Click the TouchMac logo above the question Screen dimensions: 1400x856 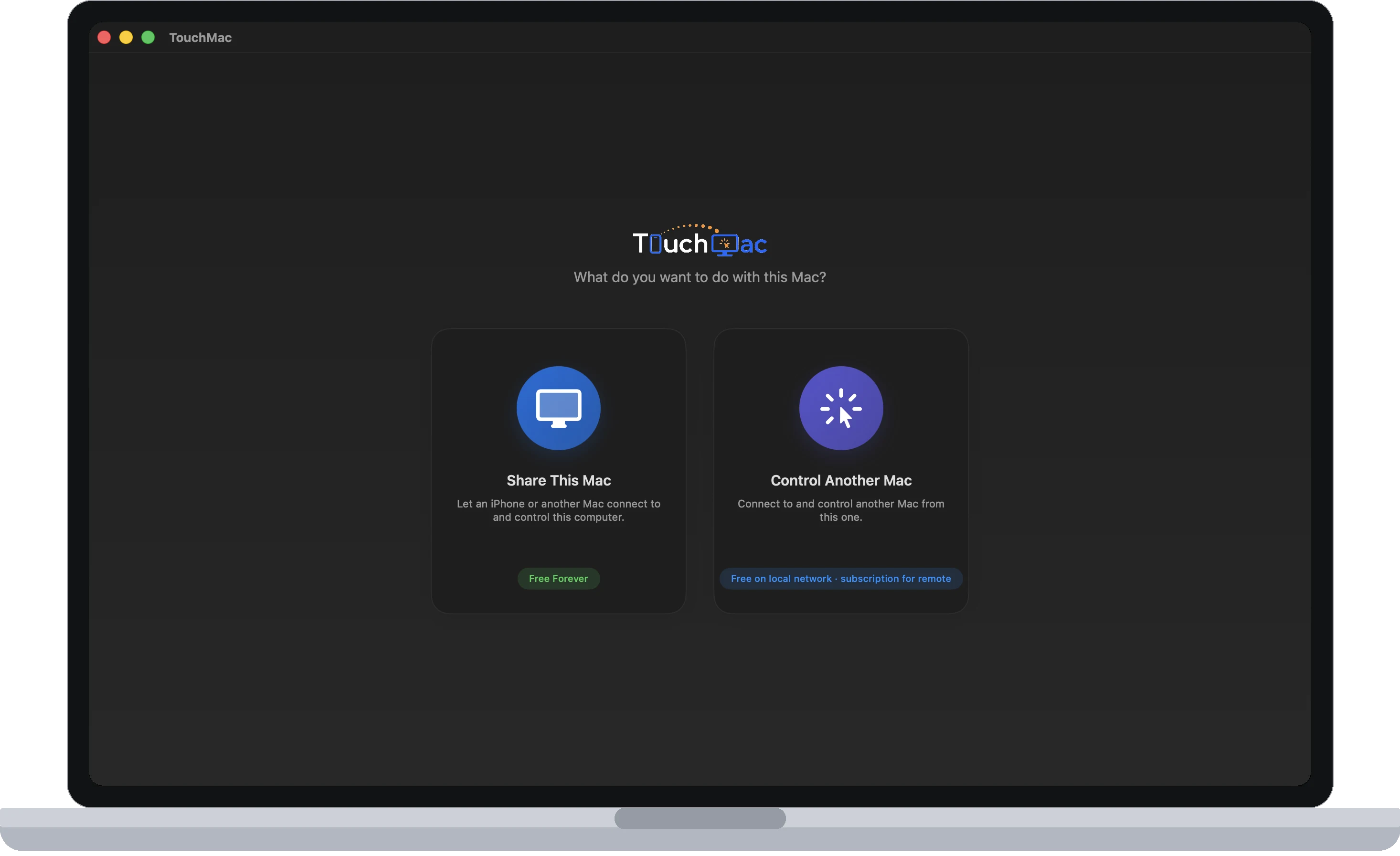coord(700,240)
